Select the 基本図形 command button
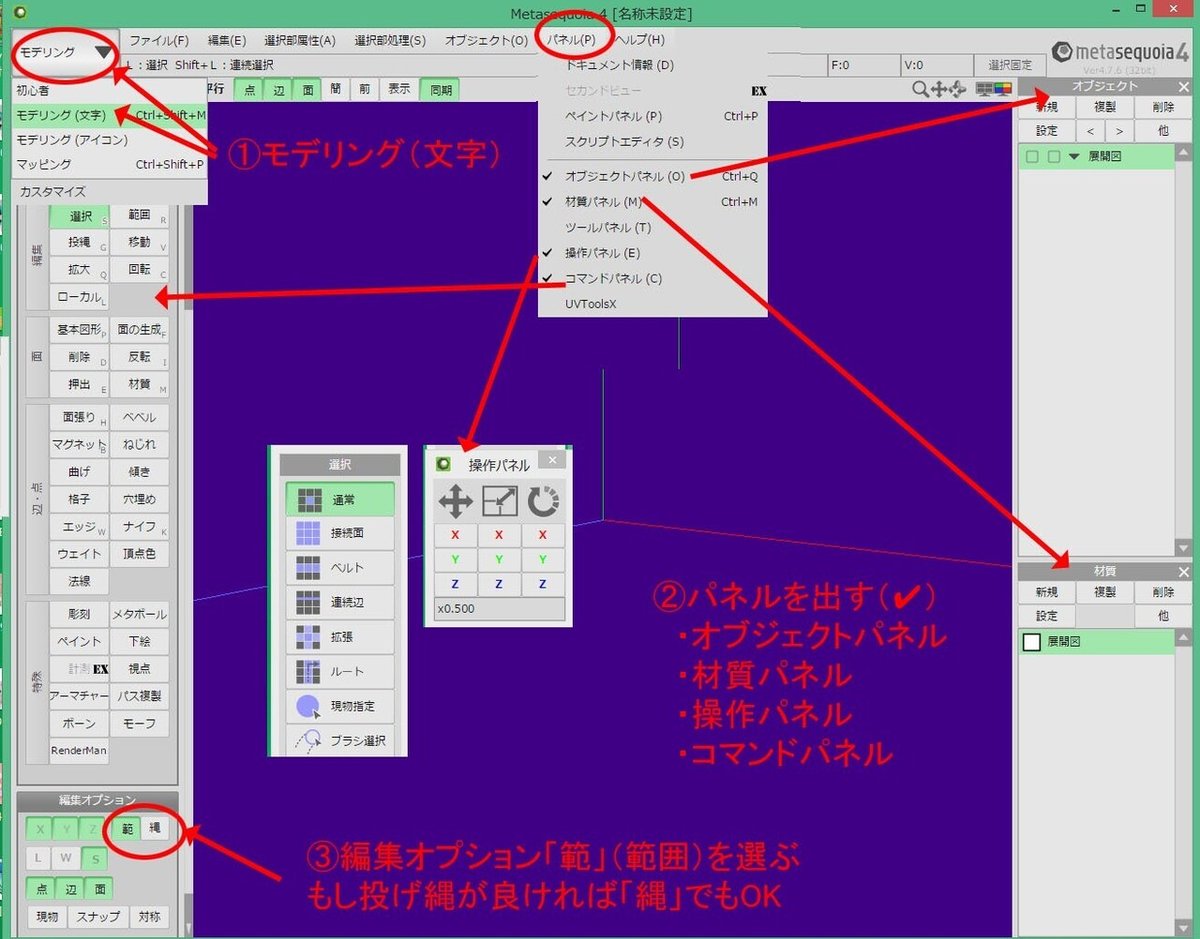Screen dimensions: 1200x939 pyautogui.click(x=79, y=330)
